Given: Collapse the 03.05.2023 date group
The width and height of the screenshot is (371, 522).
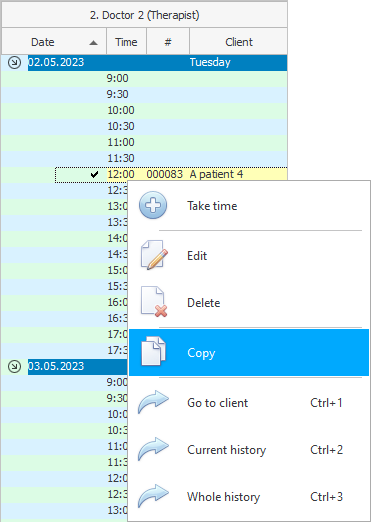Looking at the screenshot, I should (14, 366).
